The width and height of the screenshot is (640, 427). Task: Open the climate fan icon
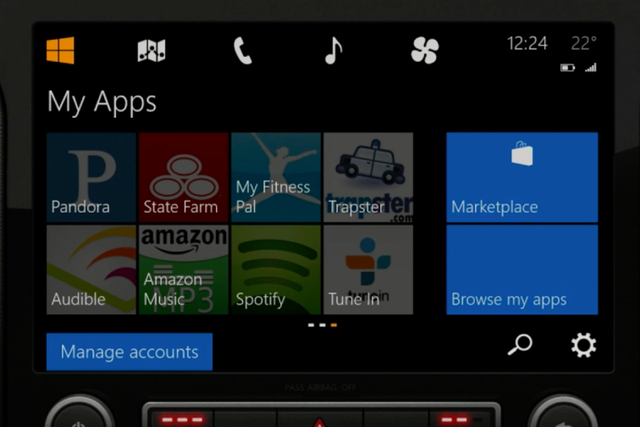pyautogui.click(x=425, y=51)
